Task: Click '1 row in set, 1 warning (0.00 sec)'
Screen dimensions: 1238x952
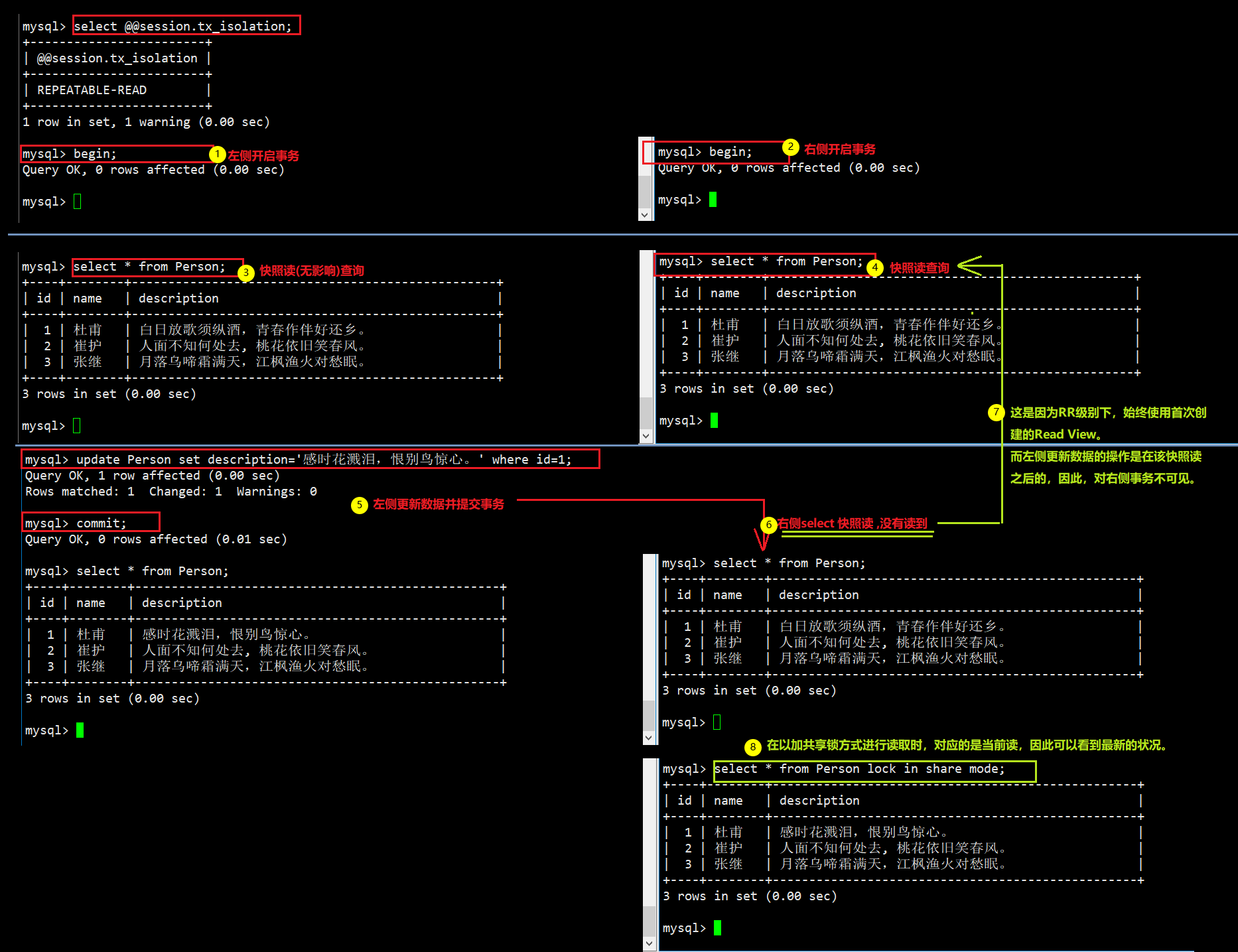Action: pyautogui.click(x=146, y=121)
